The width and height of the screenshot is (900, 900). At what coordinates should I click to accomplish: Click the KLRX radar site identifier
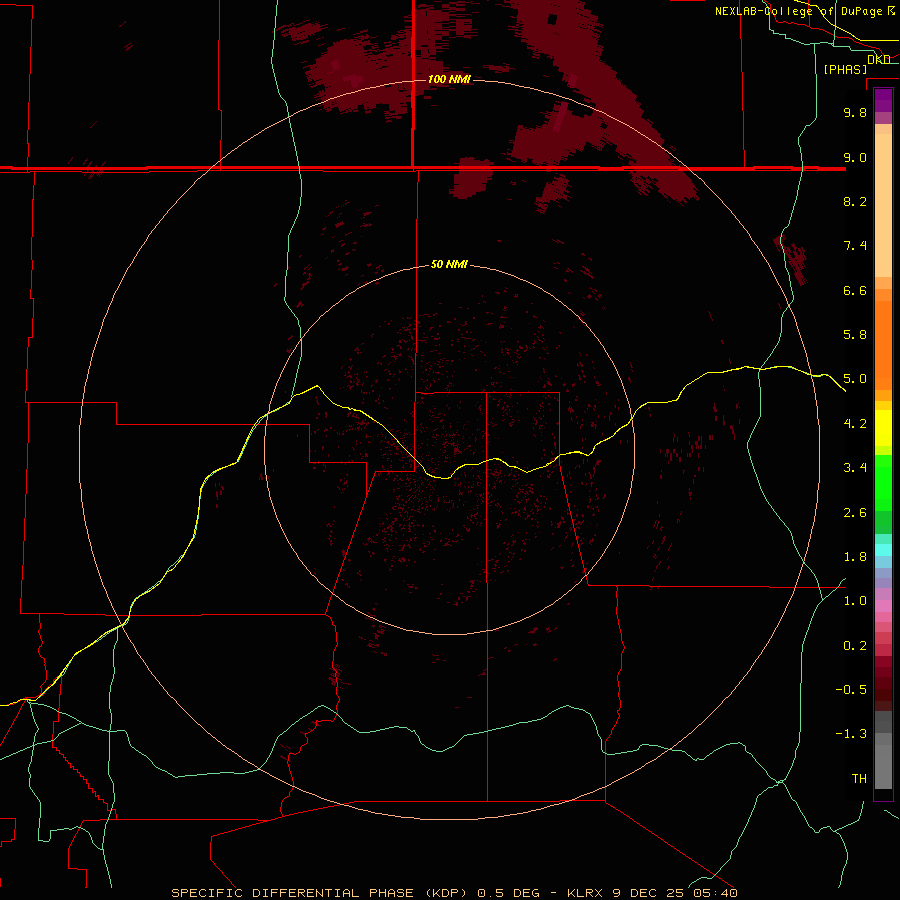tap(585, 893)
